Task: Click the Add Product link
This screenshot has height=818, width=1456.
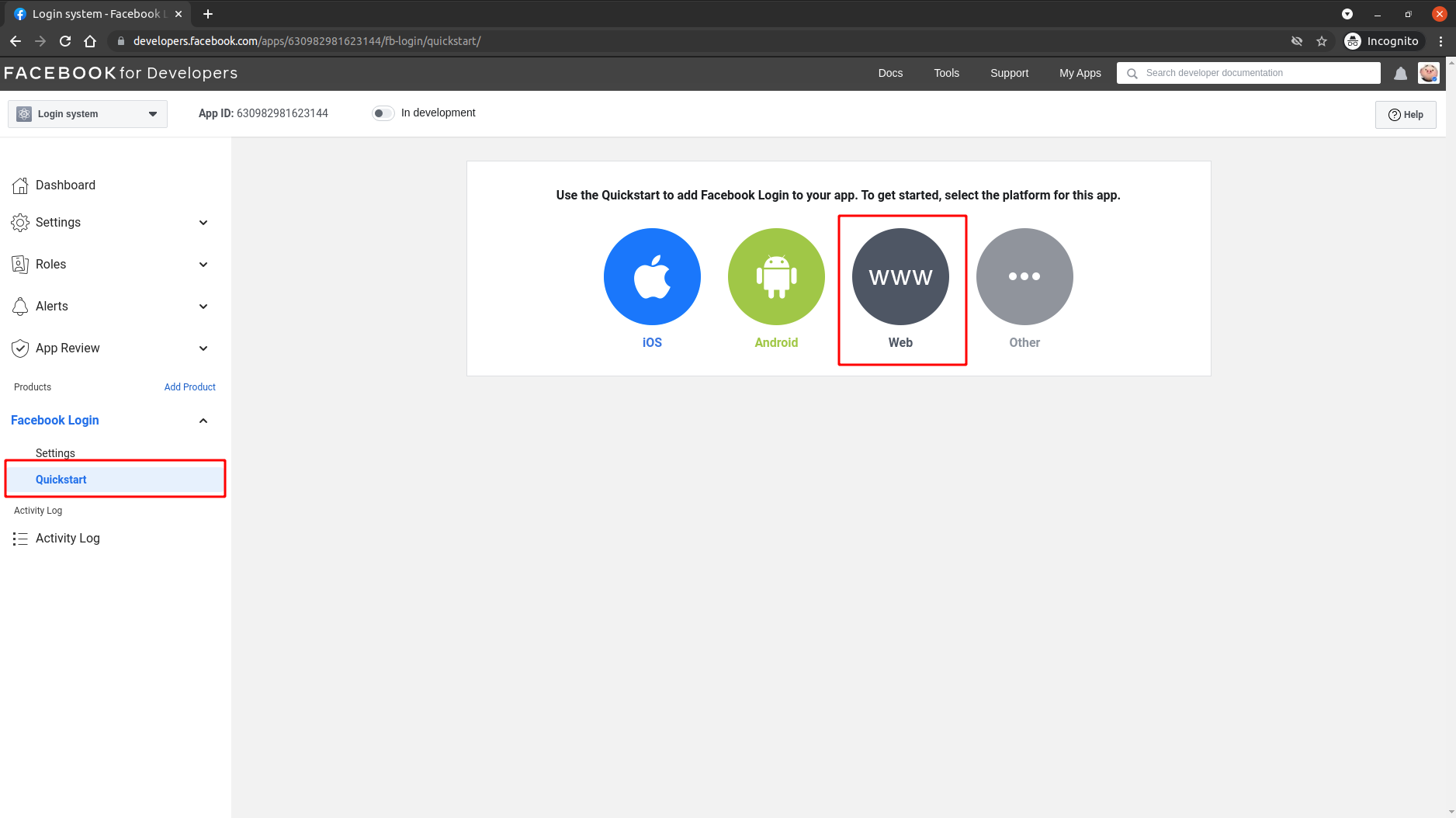Action: [x=189, y=386]
